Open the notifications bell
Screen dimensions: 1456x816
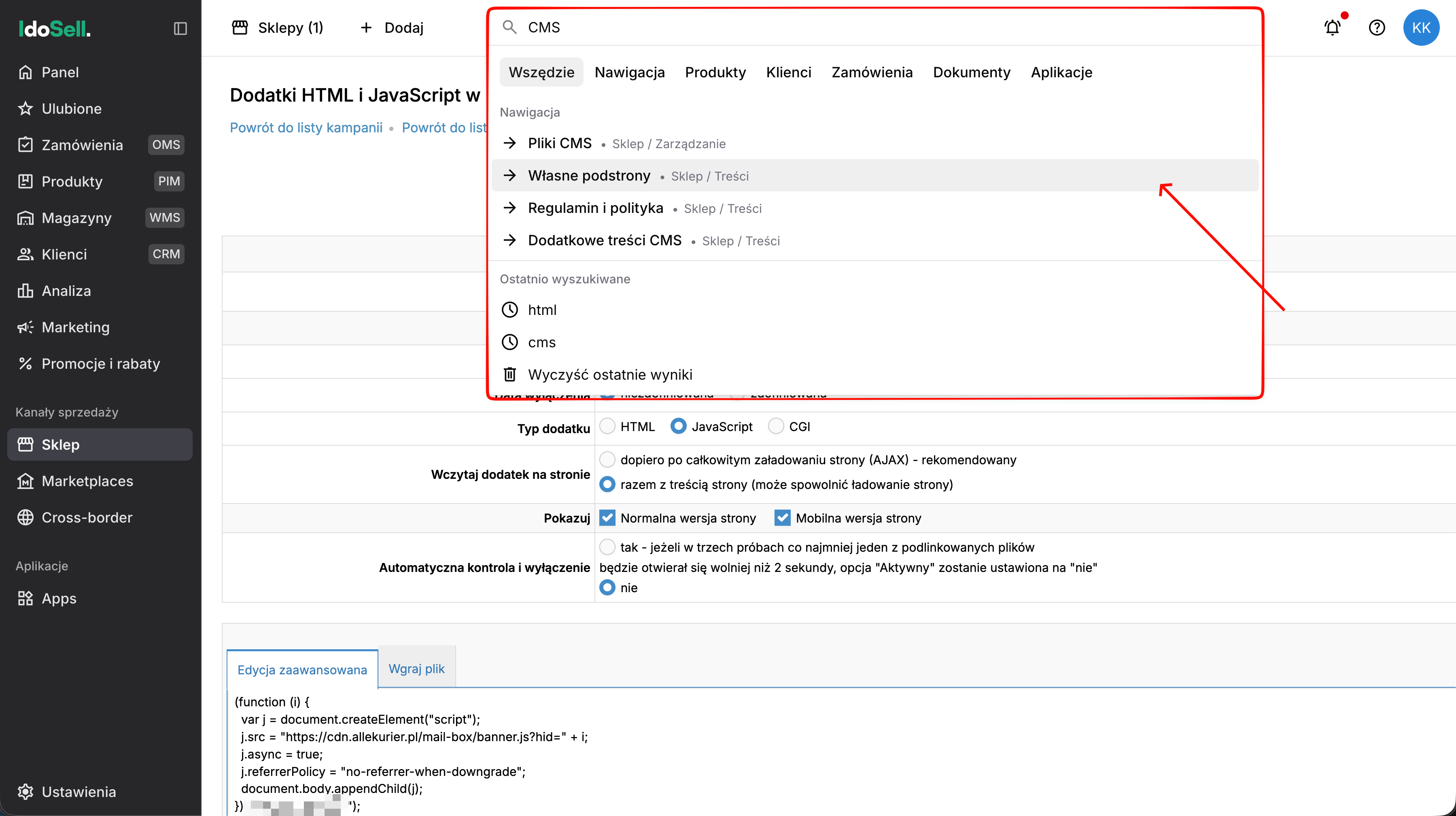[1333, 27]
